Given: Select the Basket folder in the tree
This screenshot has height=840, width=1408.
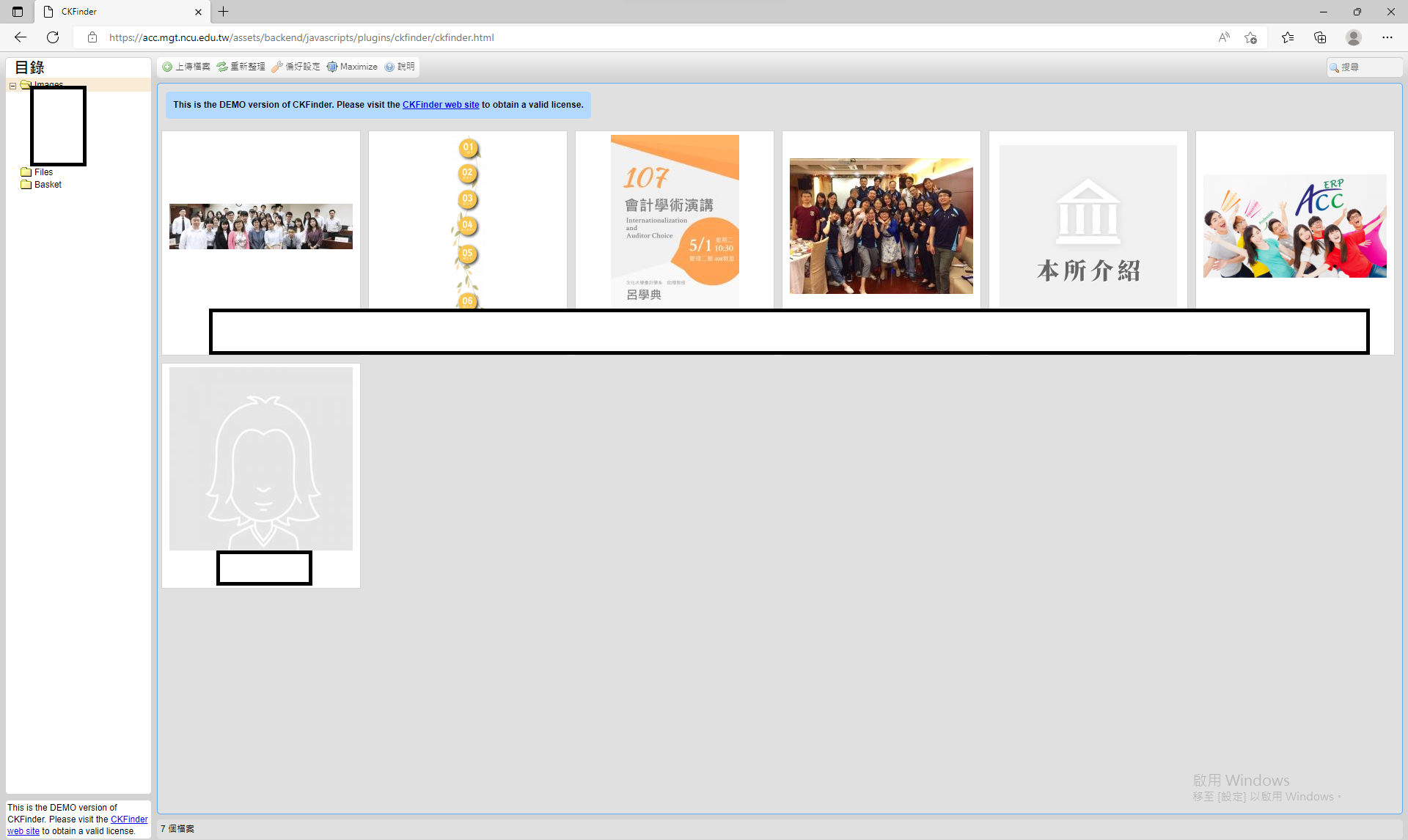Looking at the screenshot, I should coord(48,185).
